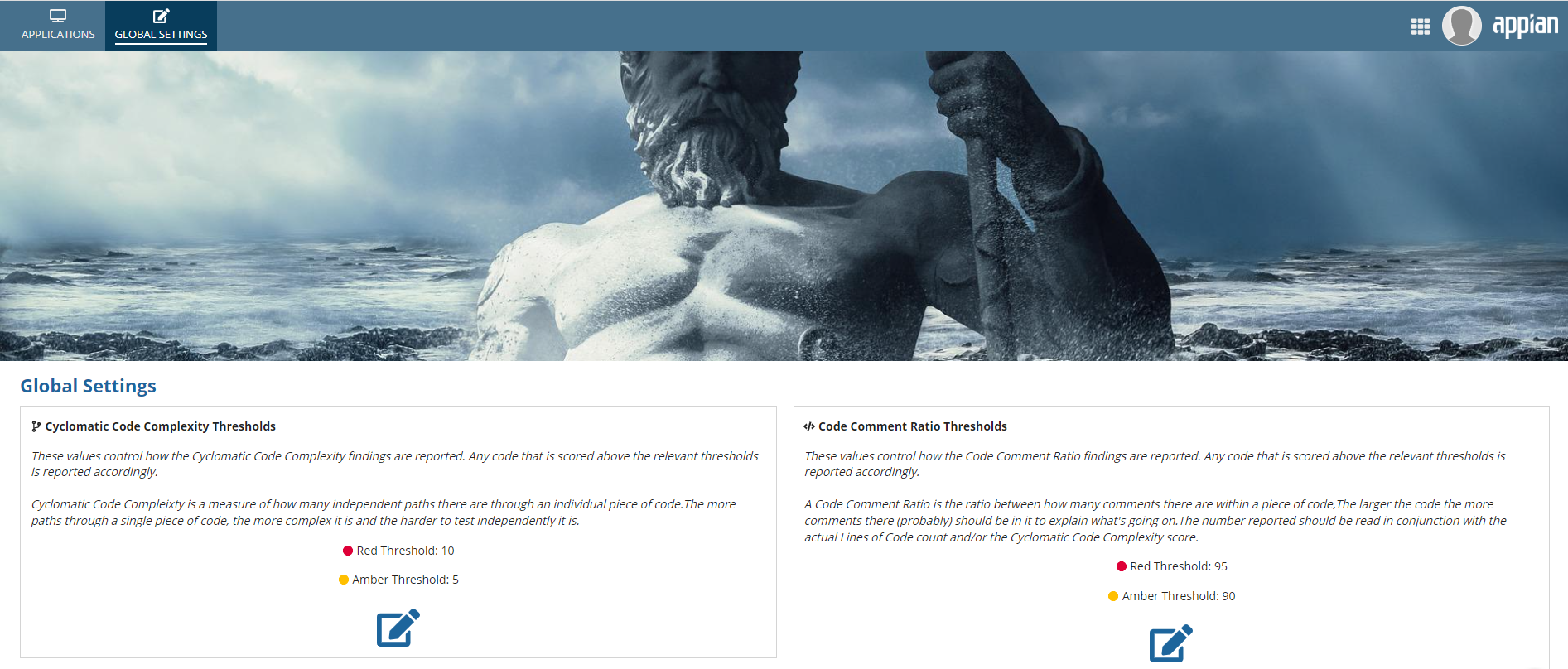Click the Poseidon statue banner image
Viewport: 1568px width, 669px height.
click(x=784, y=205)
